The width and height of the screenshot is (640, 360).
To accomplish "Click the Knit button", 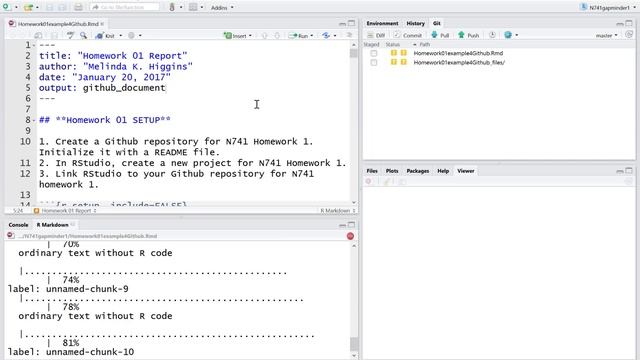I will (x=105, y=36).
